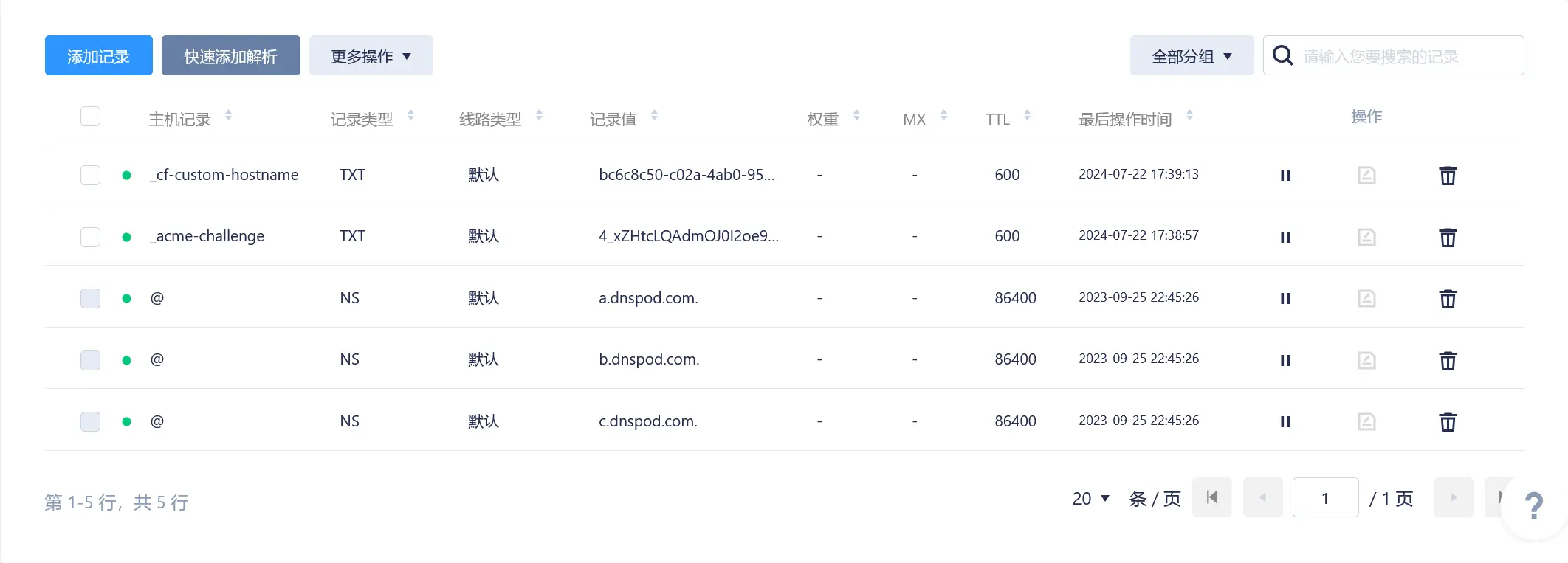Sort by 主机记录 column

click(x=228, y=115)
